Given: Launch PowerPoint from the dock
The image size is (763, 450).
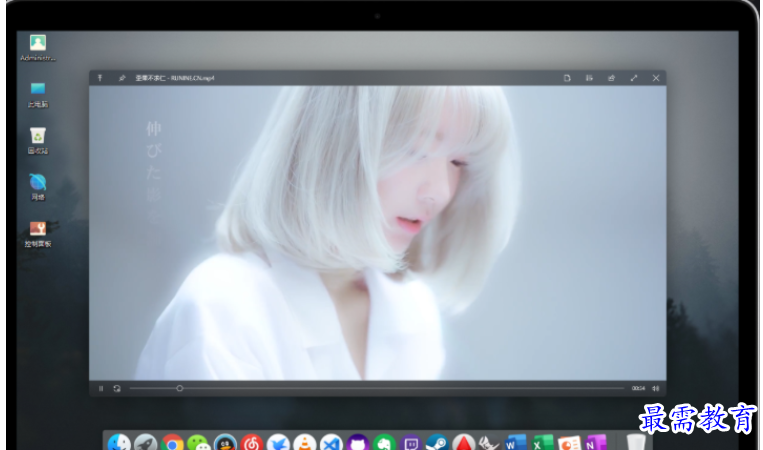Looking at the screenshot, I should (569, 443).
